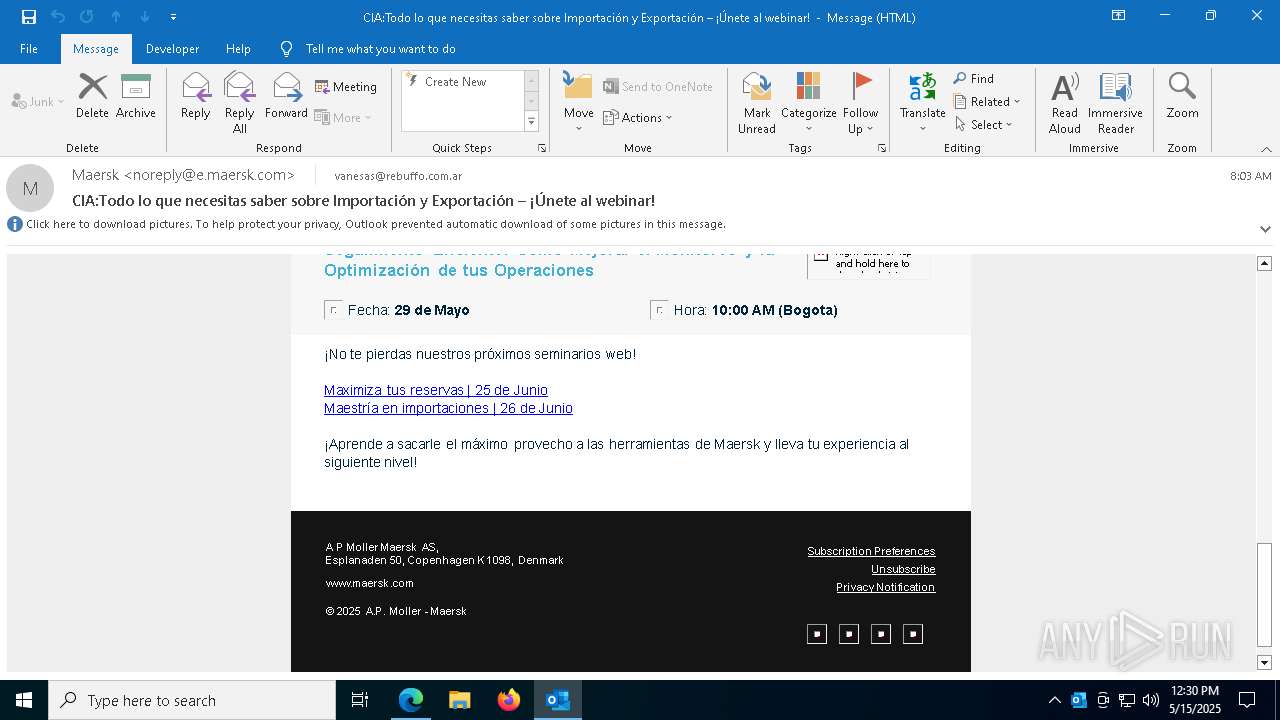Switch to the Developer tab

(x=172, y=49)
